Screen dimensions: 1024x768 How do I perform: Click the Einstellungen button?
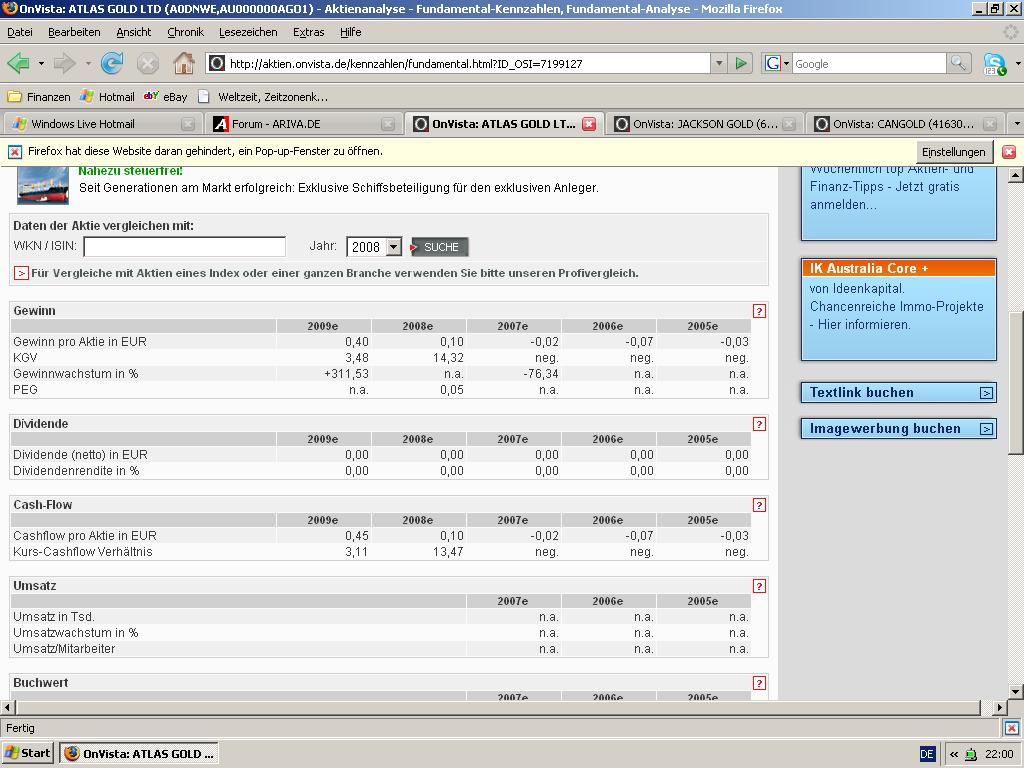[953, 152]
